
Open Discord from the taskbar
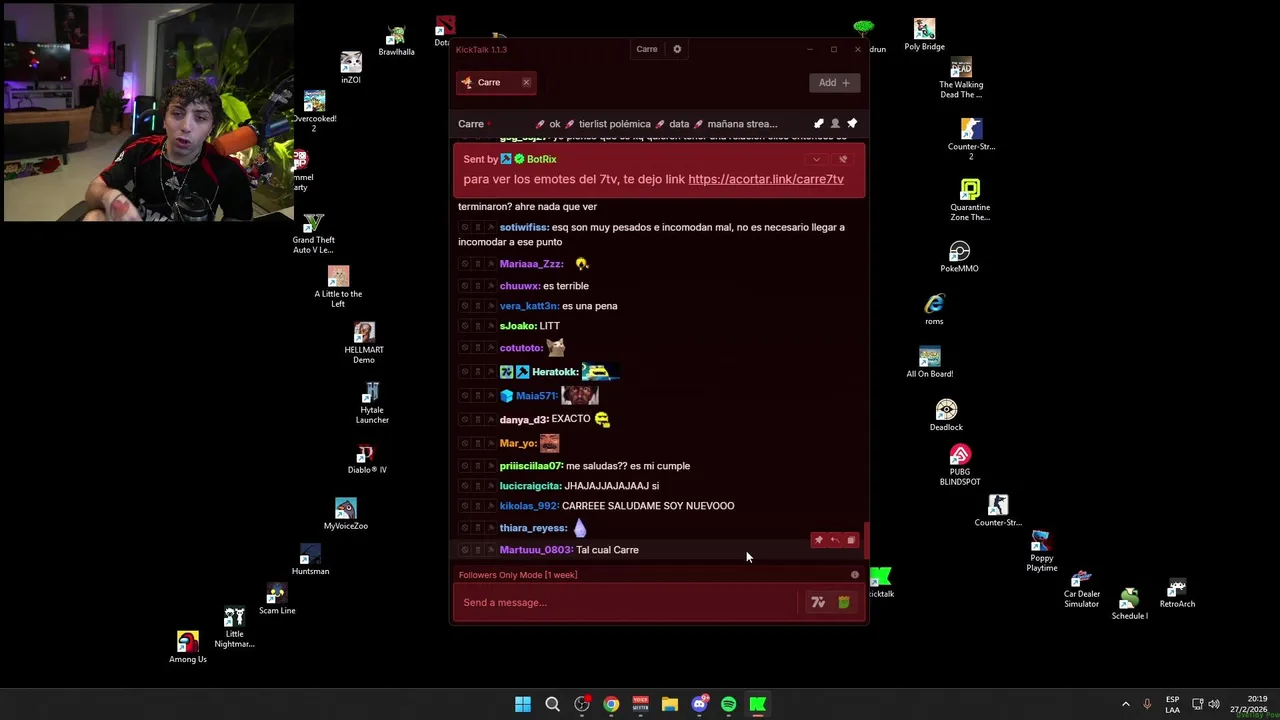pyautogui.click(x=699, y=704)
